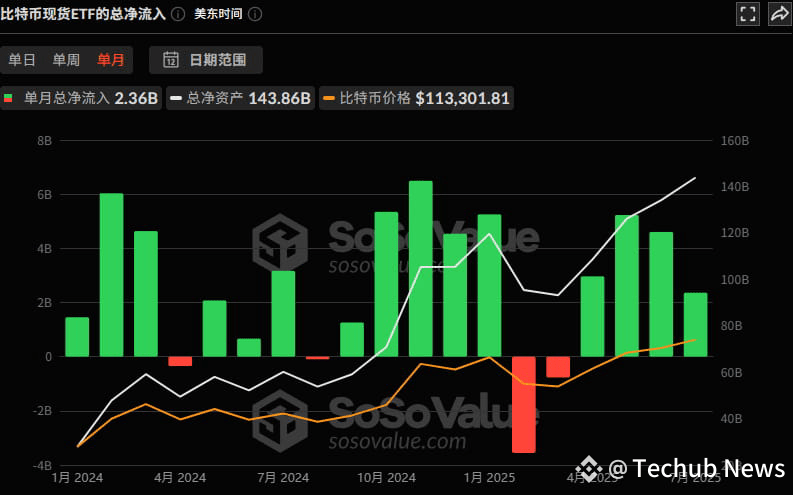This screenshot has width=793, height=495.
Task: Click the left axis label 6B
Action: click(45, 195)
